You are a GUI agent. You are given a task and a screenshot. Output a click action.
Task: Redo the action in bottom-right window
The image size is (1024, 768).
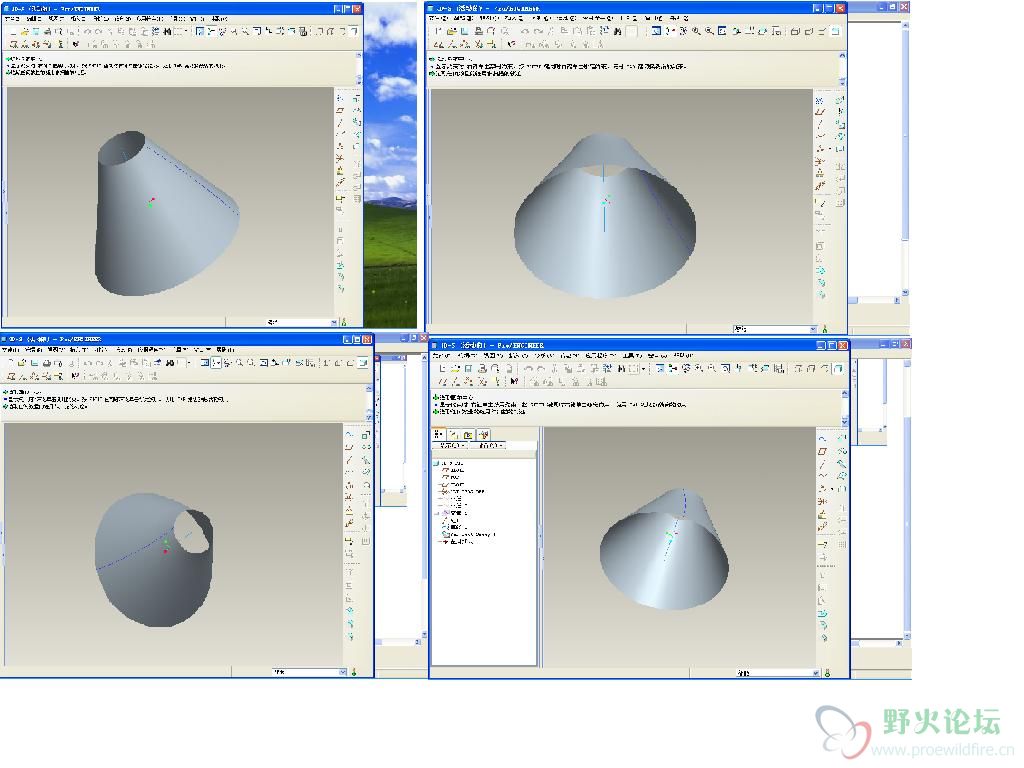(541, 368)
